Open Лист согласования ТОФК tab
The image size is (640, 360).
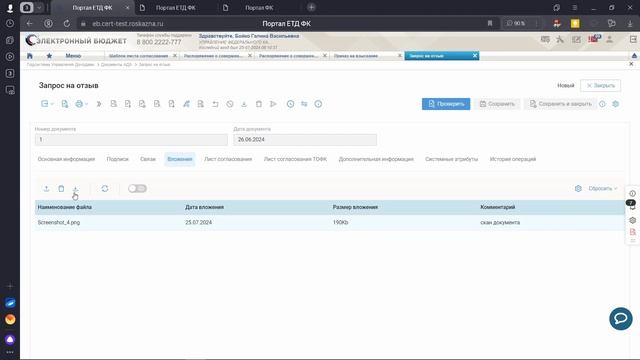click(x=295, y=159)
